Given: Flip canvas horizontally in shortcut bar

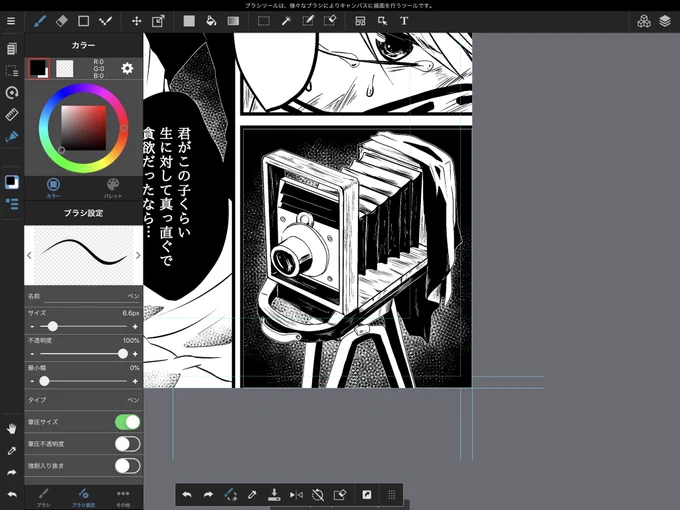Looking at the screenshot, I should coord(296,494).
